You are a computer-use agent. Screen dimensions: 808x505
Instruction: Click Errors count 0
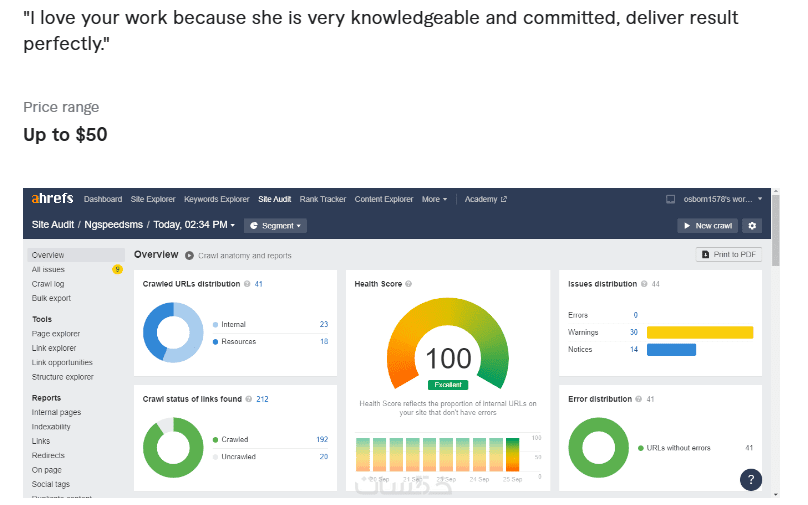click(x=635, y=315)
